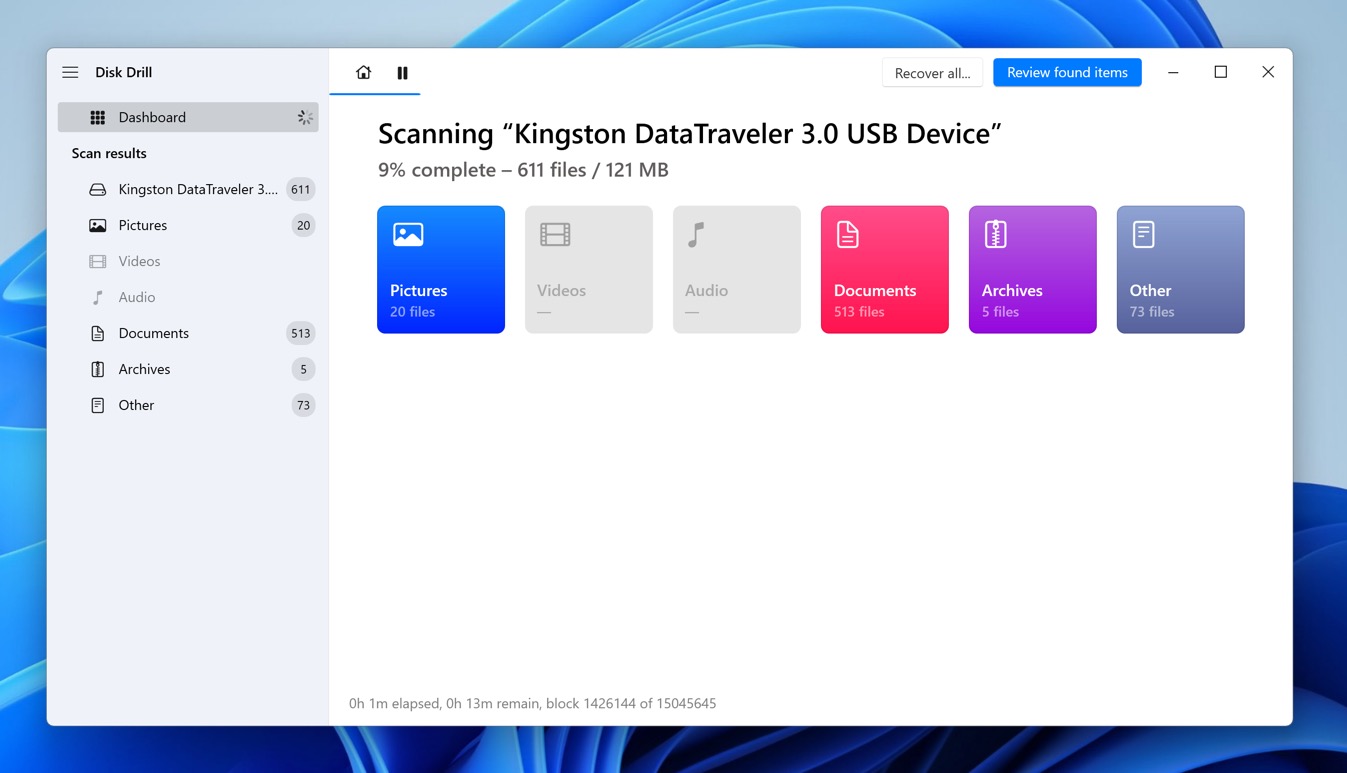
Task: Click the Documents sidebar icon
Action: [97, 333]
